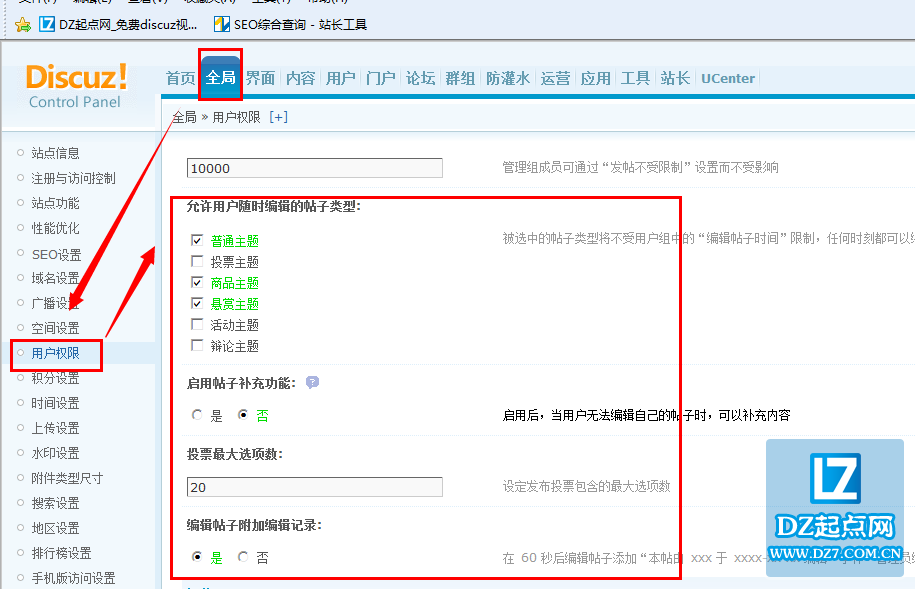Check the 活动主题 checkbox
This screenshot has width=915, height=589.
tap(197, 324)
